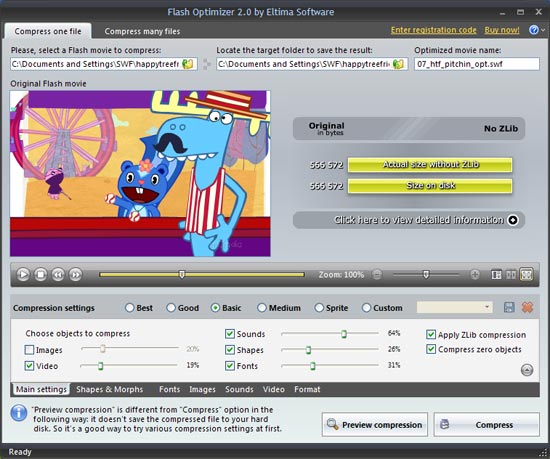
Task: Switch to the Sounds settings tab
Action: [239, 389]
